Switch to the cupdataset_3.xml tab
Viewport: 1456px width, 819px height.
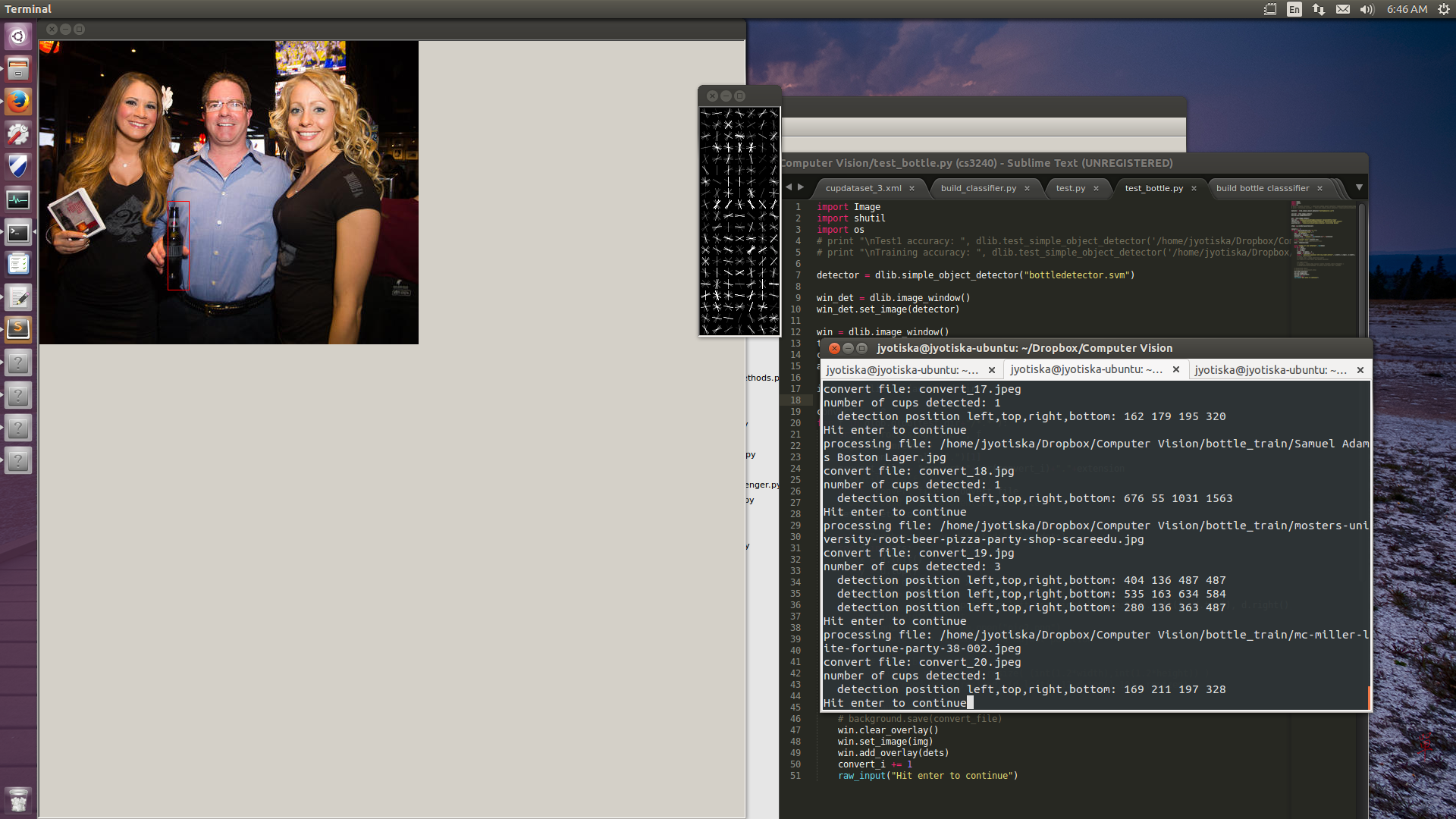[863, 188]
